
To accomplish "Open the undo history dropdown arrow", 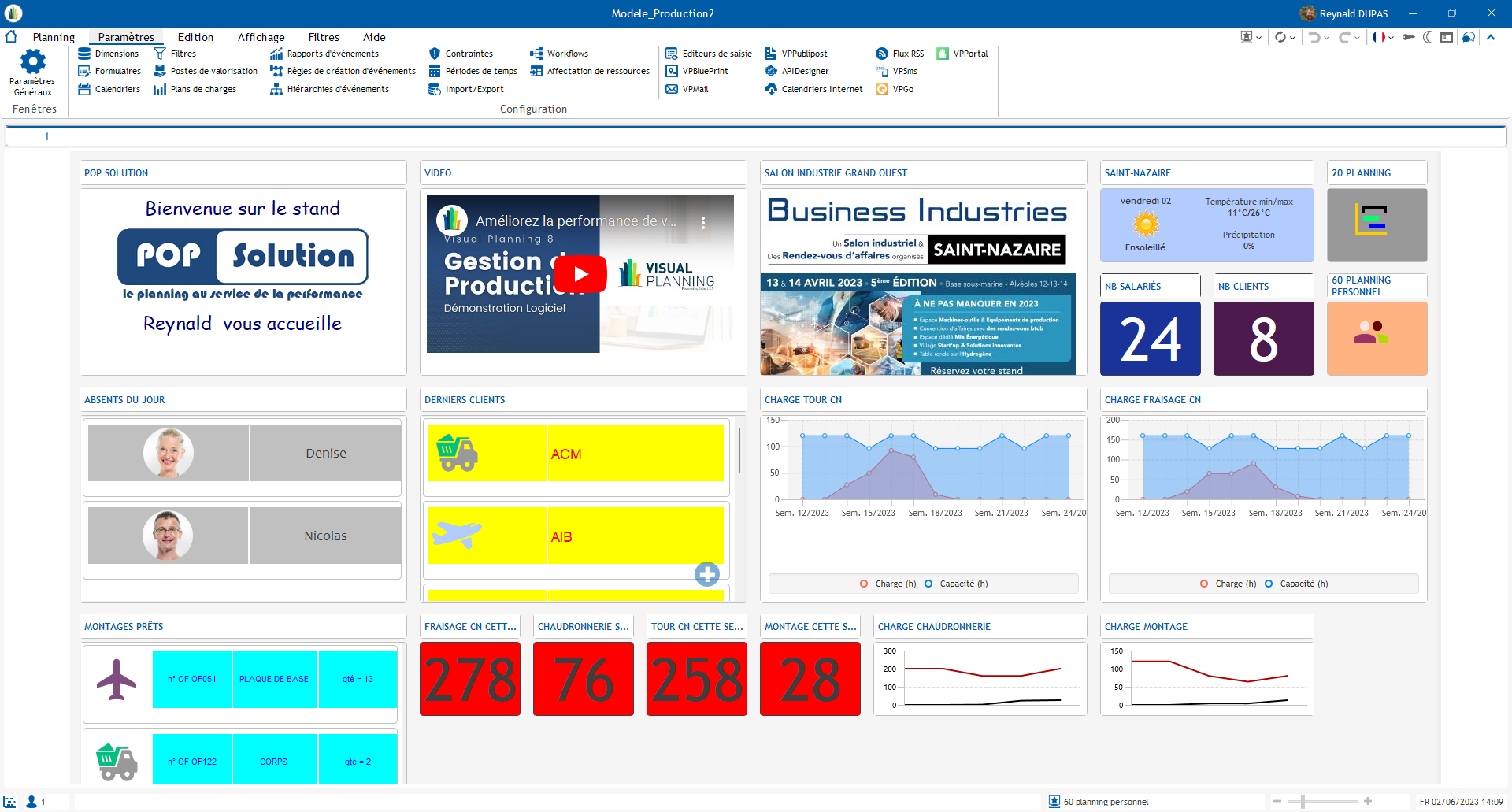I will click(x=1327, y=38).
